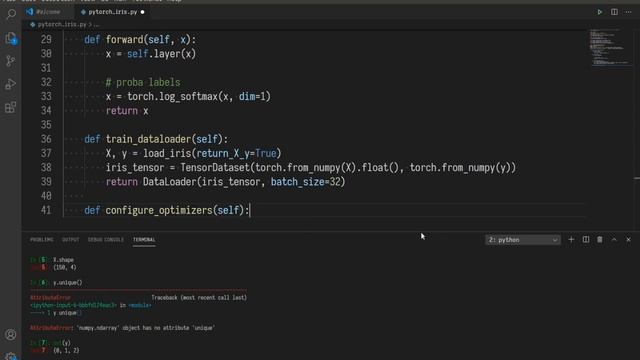Click pytorch_iris.py in the breadcrumb

(x=62, y=24)
